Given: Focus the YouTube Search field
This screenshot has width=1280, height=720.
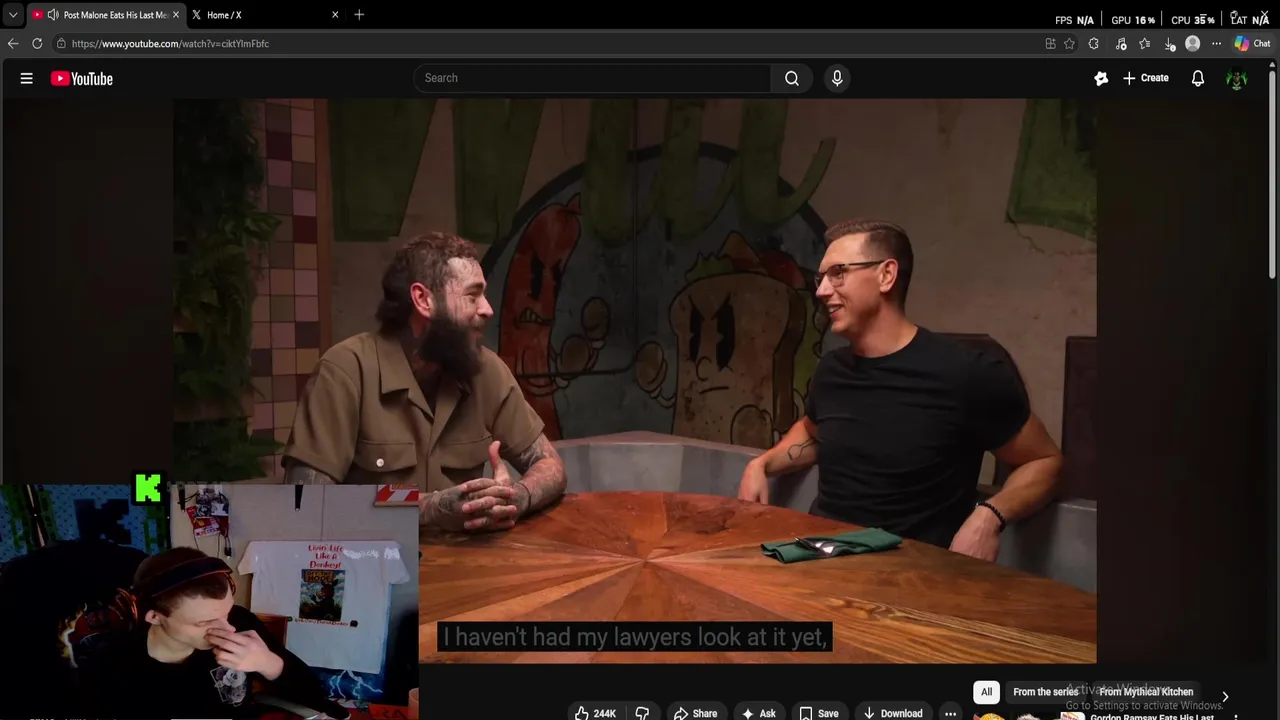Looking at the screenshot, I should (x=592, y=78).
